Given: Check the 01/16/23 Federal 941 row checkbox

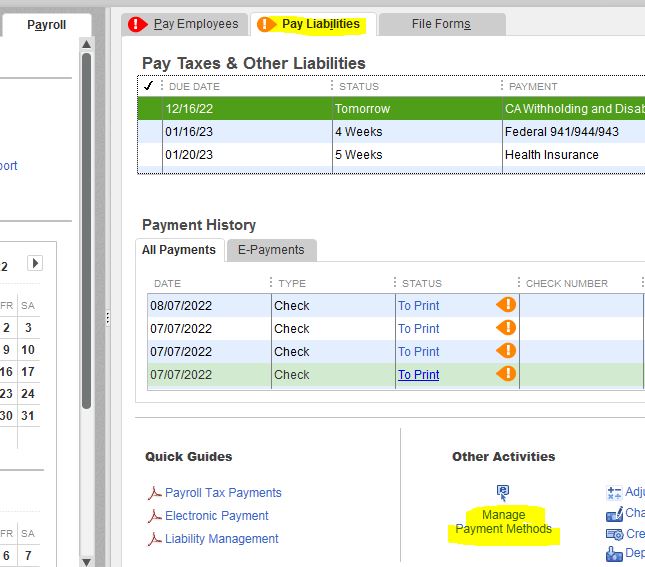Looking at the screenshot, I should tap(150, 132).
